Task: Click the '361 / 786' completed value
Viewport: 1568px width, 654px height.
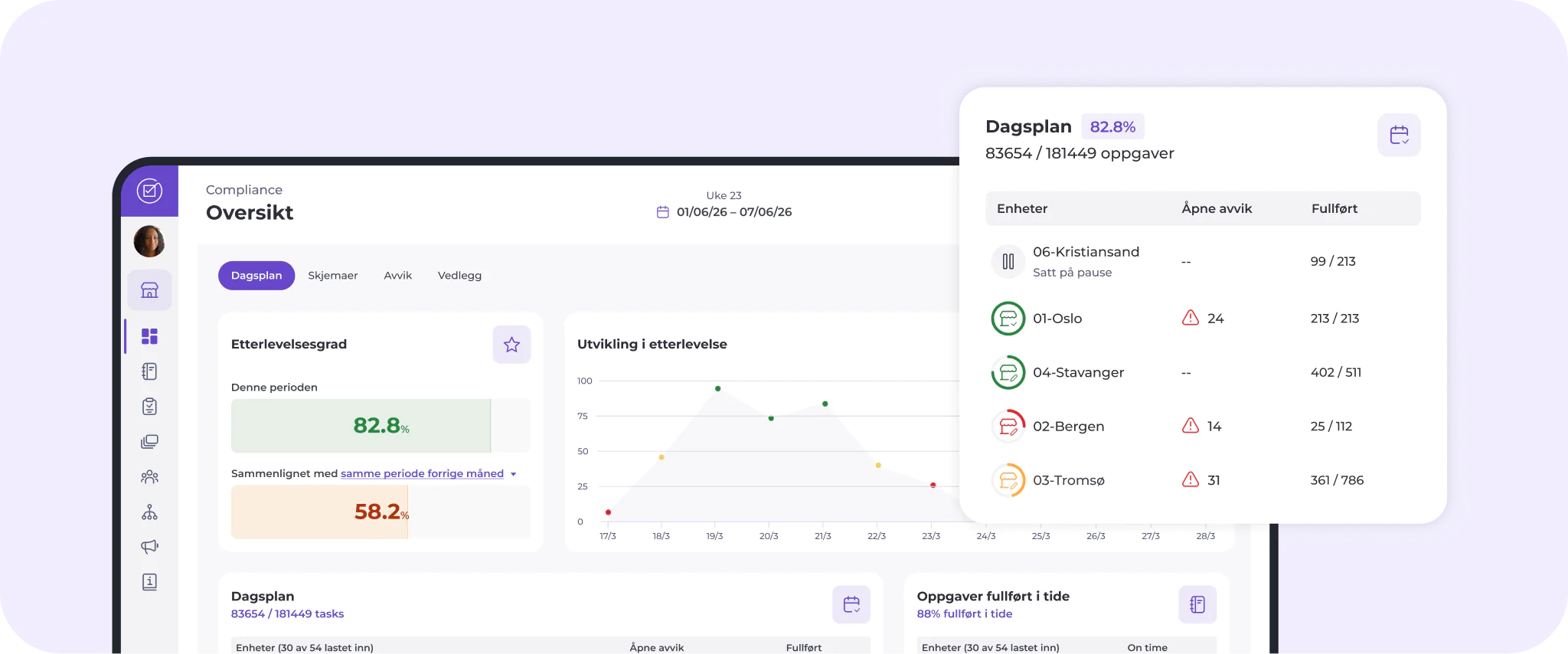Action: click(1337, 480)
